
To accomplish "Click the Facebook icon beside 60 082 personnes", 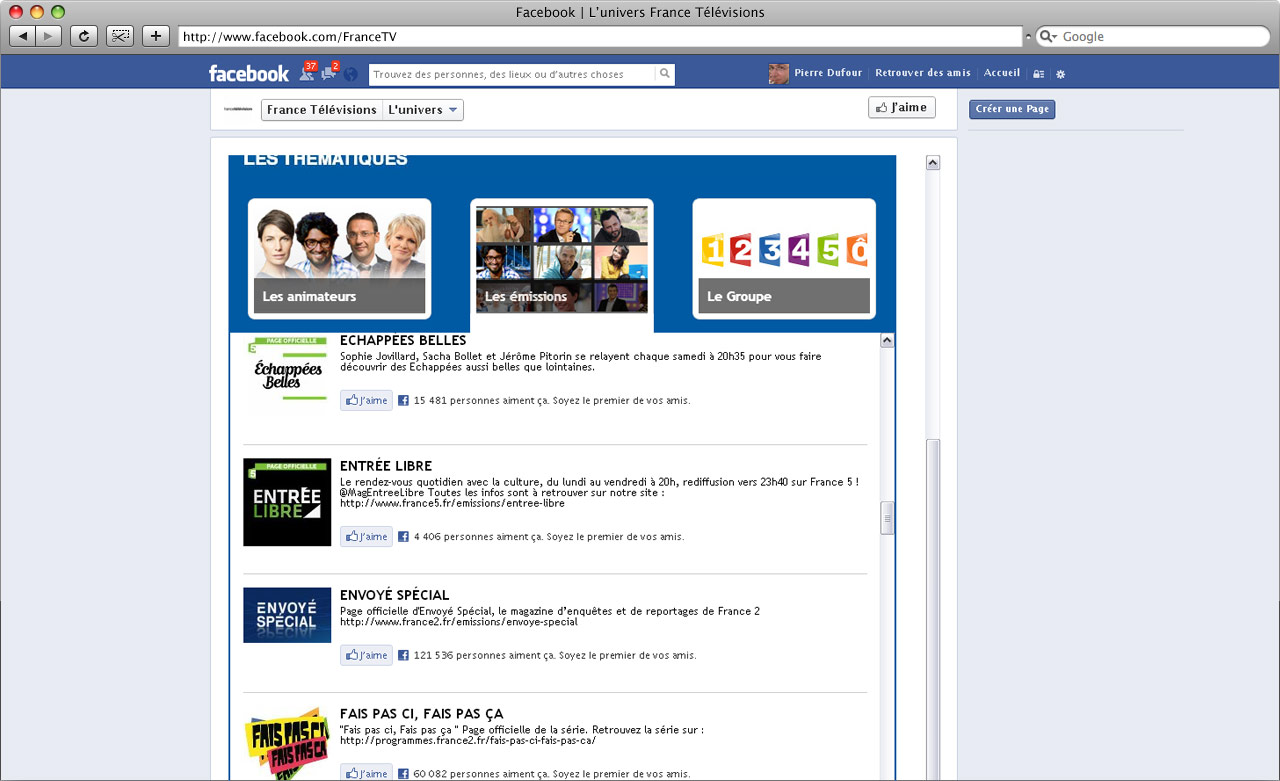I will 404,774.
